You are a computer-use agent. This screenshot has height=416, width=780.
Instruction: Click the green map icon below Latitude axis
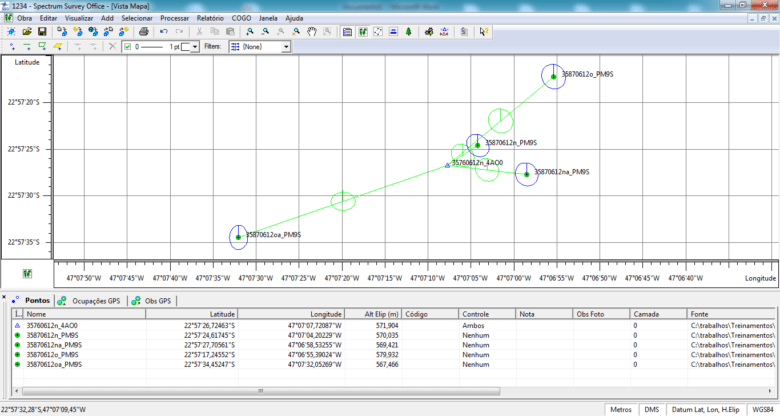pyautogui.click(x=27, y=273)
